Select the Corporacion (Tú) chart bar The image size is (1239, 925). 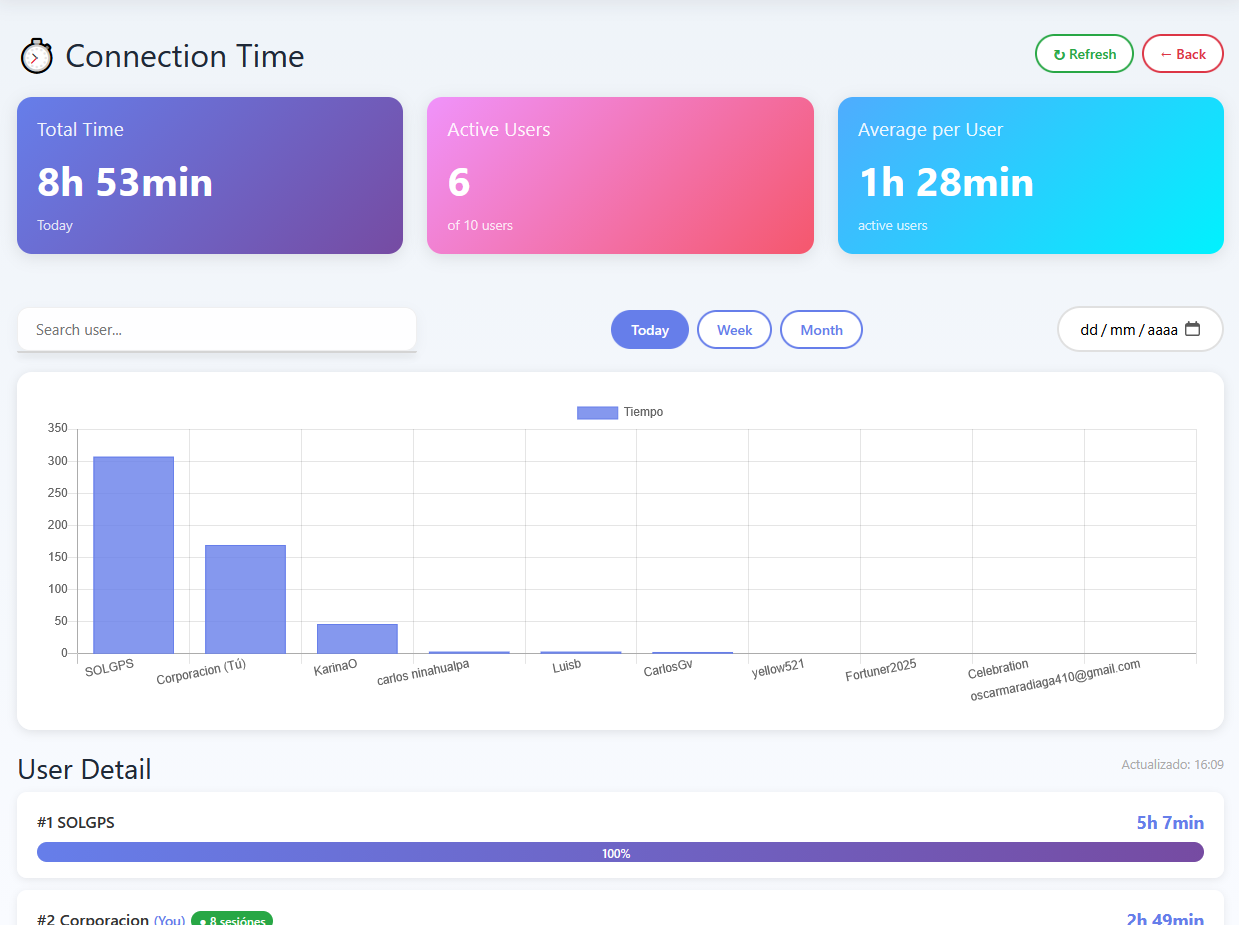pos(245,599)
